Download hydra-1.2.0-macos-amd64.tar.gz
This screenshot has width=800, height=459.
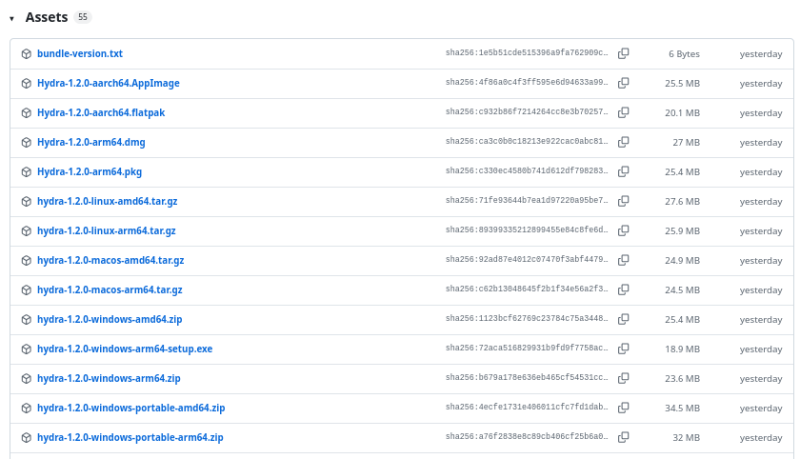point(110,261)
